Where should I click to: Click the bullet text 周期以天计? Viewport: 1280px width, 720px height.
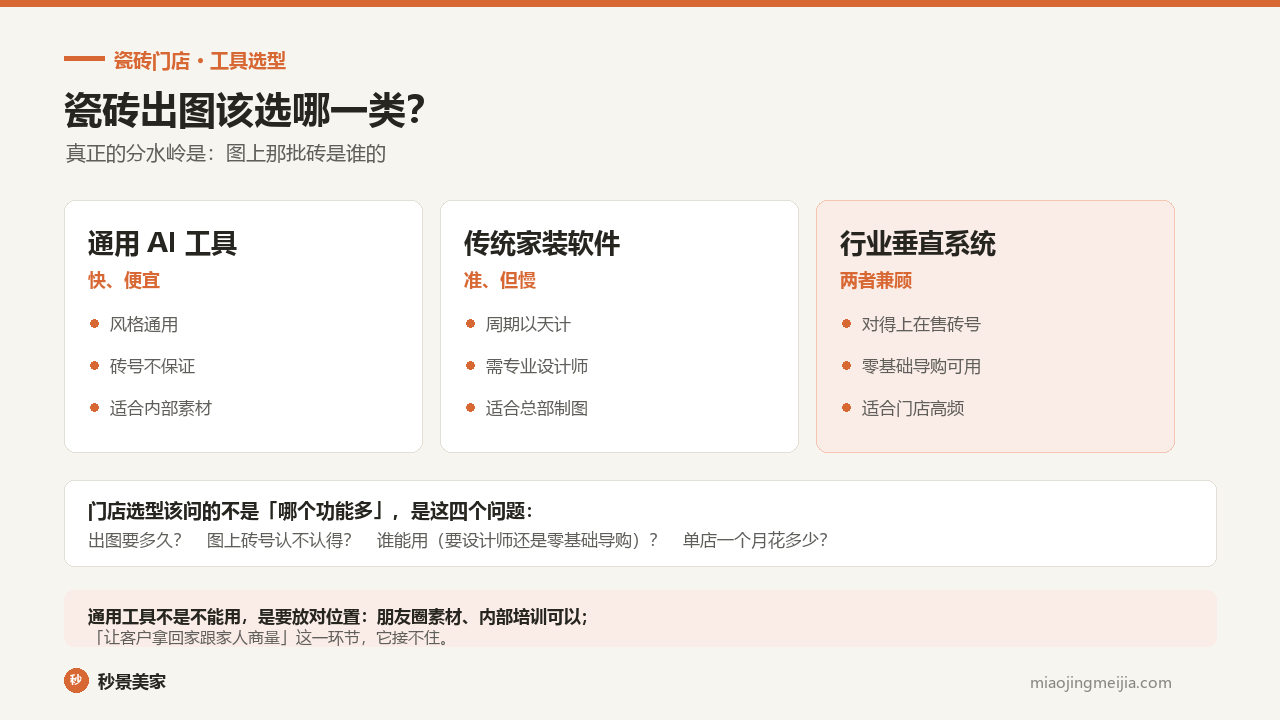pos(528,325)
